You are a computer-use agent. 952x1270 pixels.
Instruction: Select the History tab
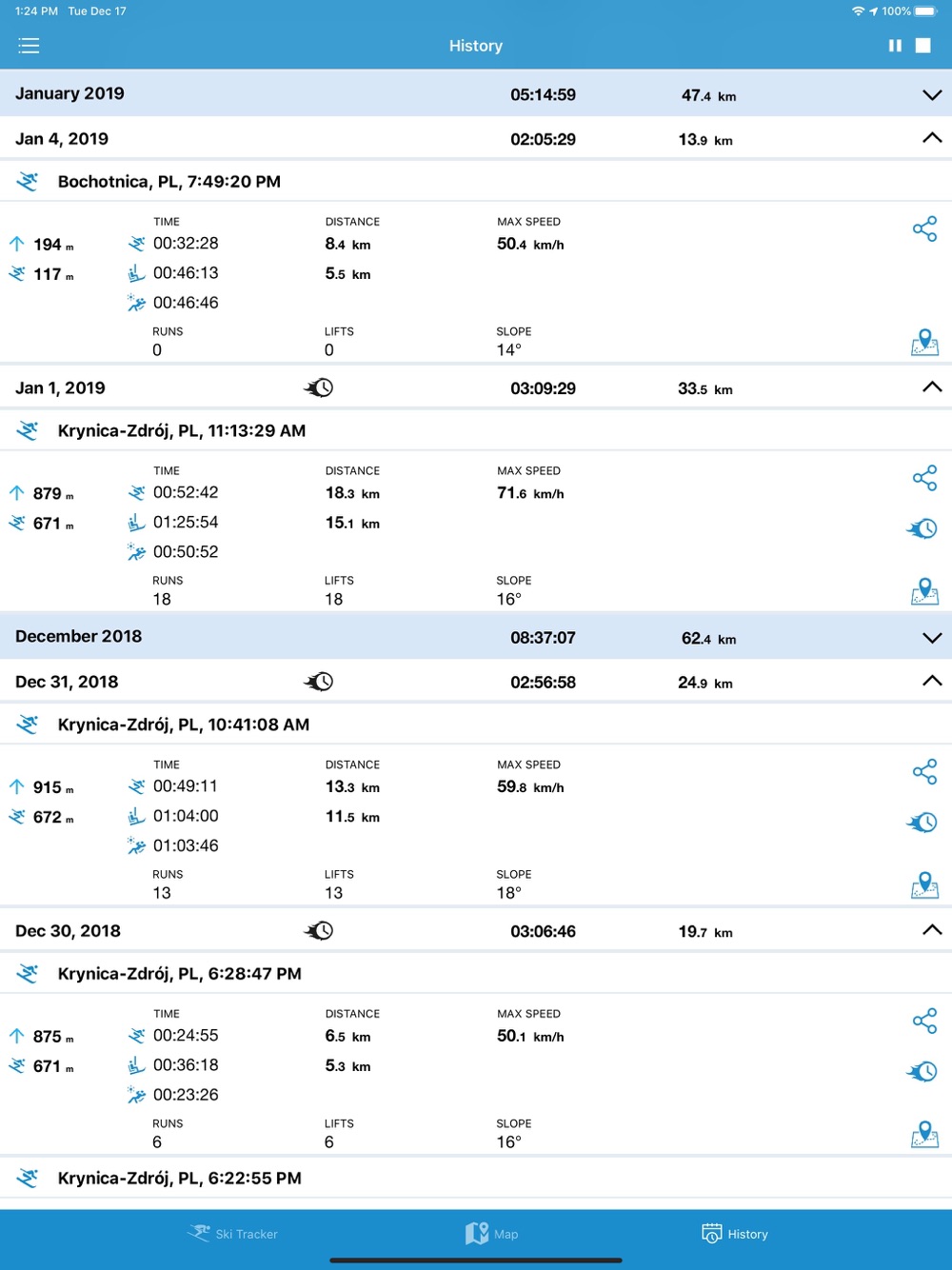[x=735, y=1234]
